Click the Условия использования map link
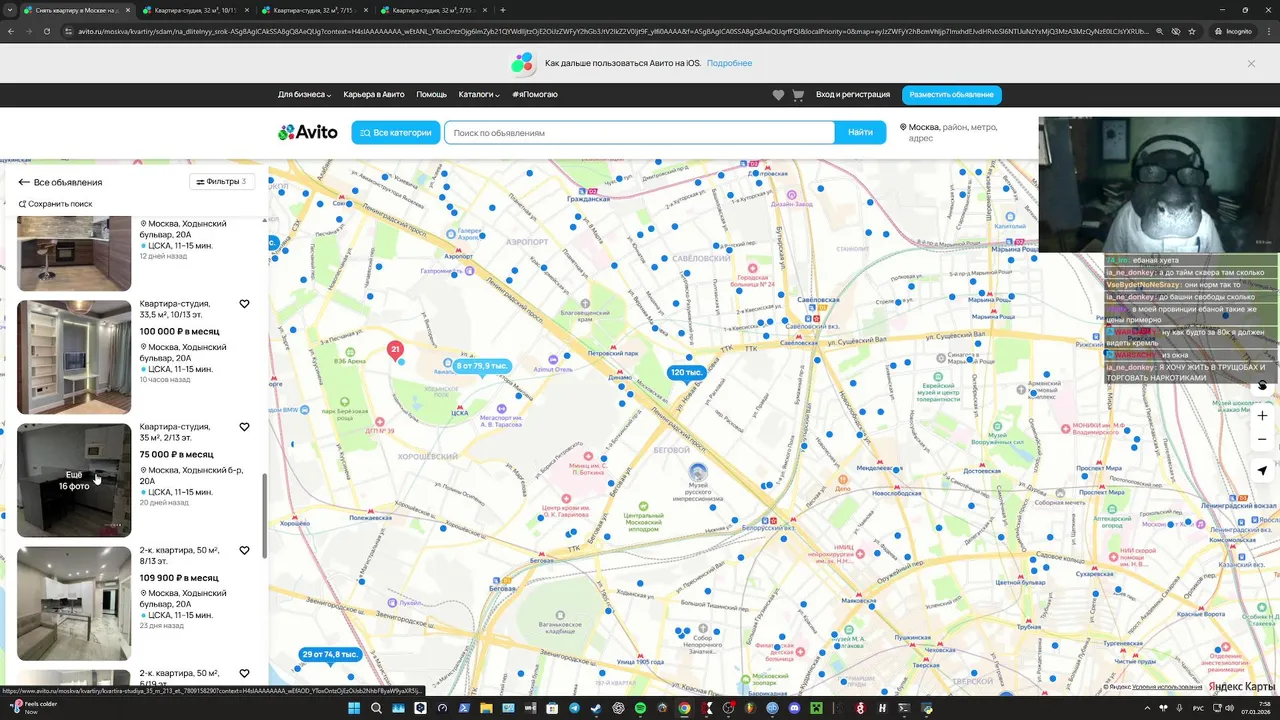The width and height of the screenshot is (1280, 720). coord(1167,687)
